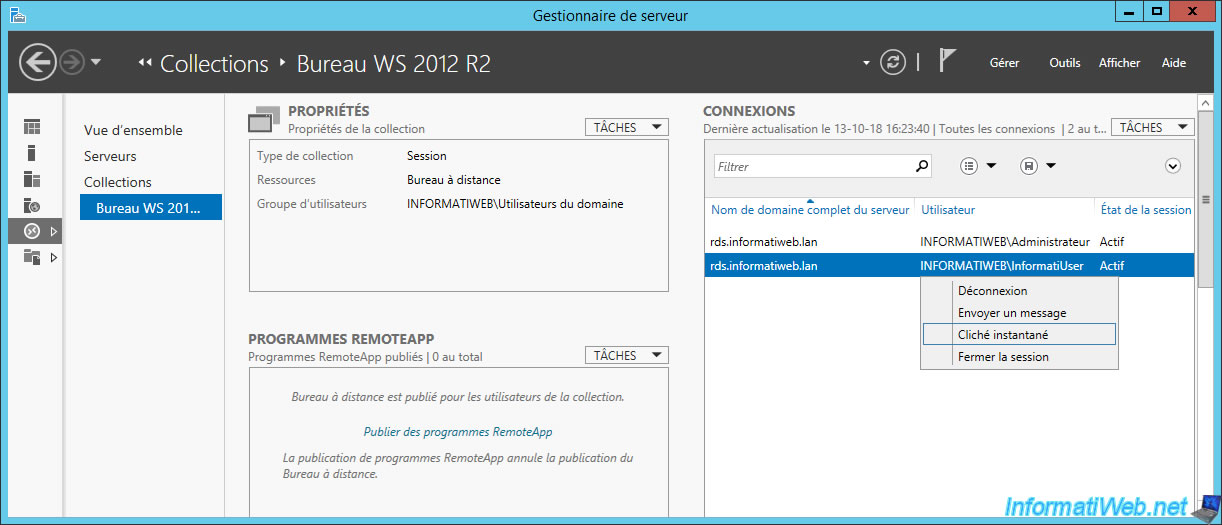Open the list criteria options dropdown
The width and height of the screenshot is (1222, 525).
978,166
